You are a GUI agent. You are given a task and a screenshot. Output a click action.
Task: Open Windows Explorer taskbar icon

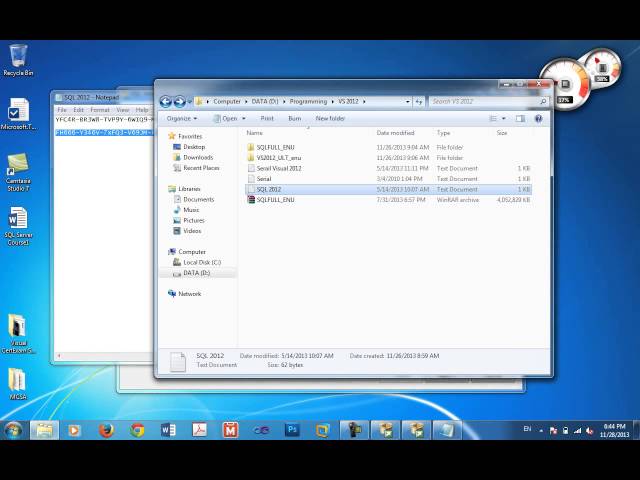pos(44,430)
